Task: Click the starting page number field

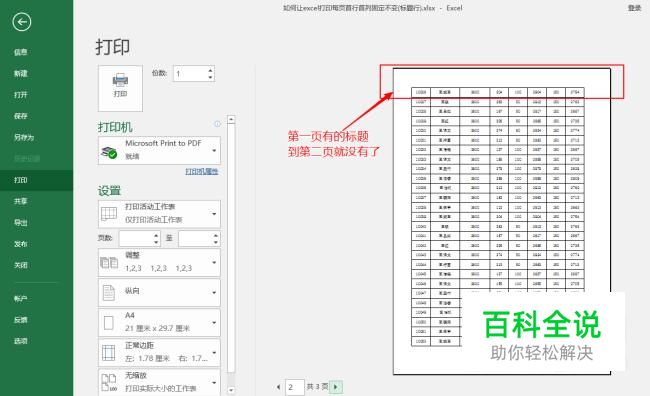Action: 136,238
